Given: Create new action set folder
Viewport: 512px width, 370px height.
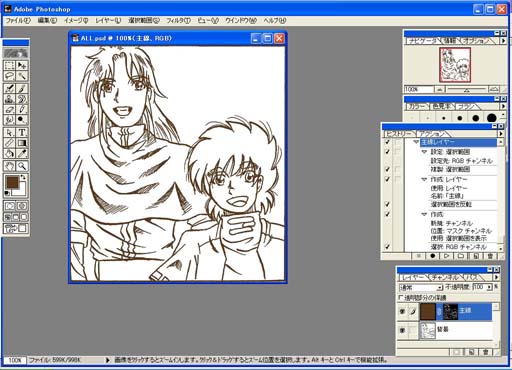Looking at the screenshot, I should click(461, 256).
